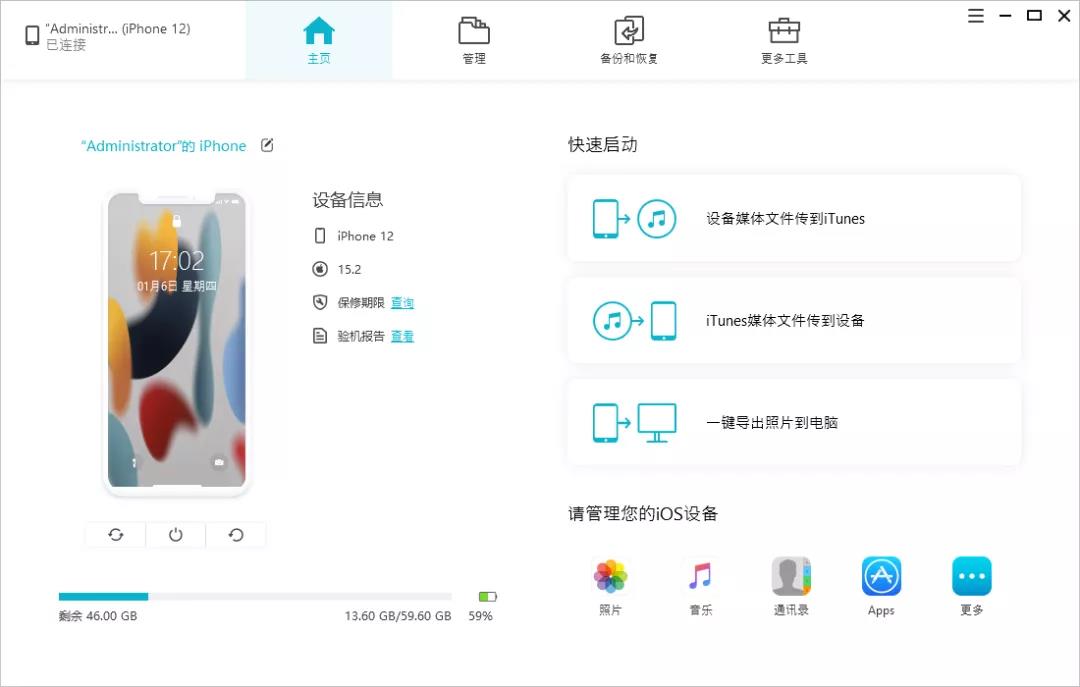Image resolution: width=1080 pixels, height=687 pixels.
Task: Rename the device via pencil icon
Action: click(x=266, y=145)
